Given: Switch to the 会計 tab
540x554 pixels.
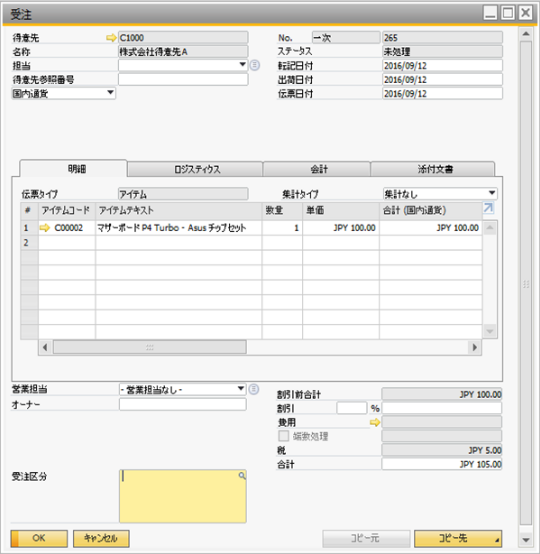Looking at the screenshot, I should (x=317, y=169).
